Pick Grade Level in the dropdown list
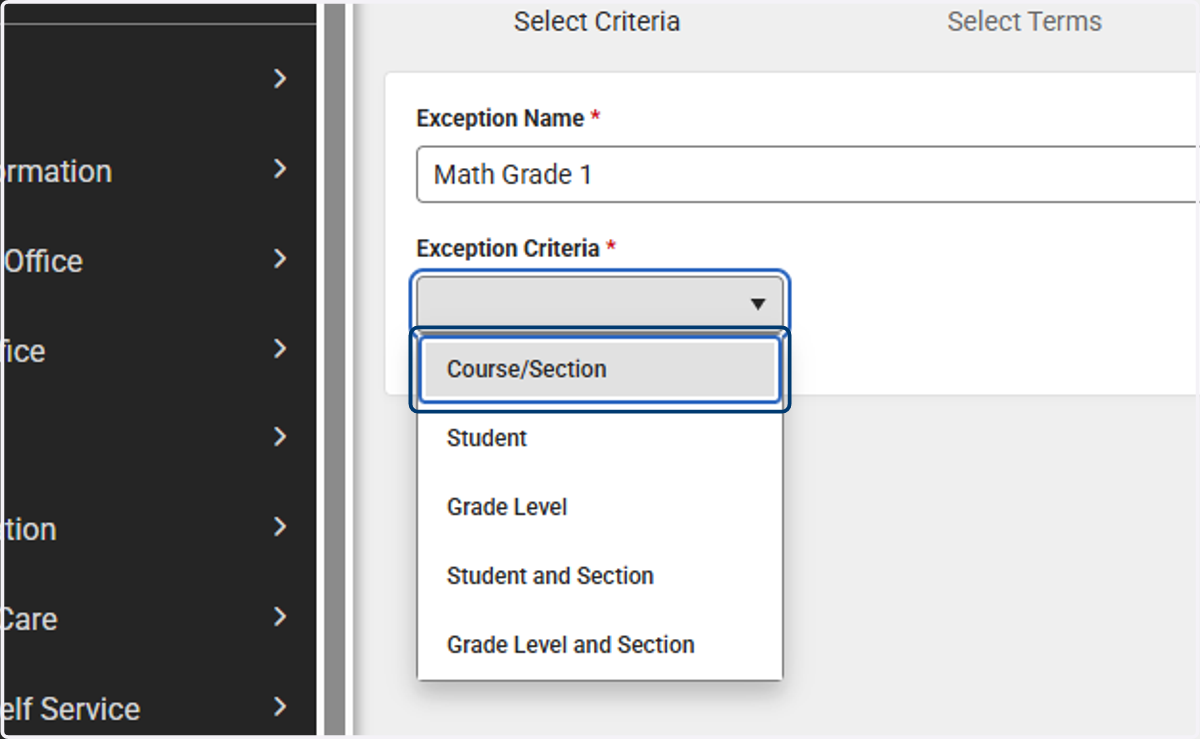The height and width of the screenshot is (739, 1200). (x=599, y=507)
